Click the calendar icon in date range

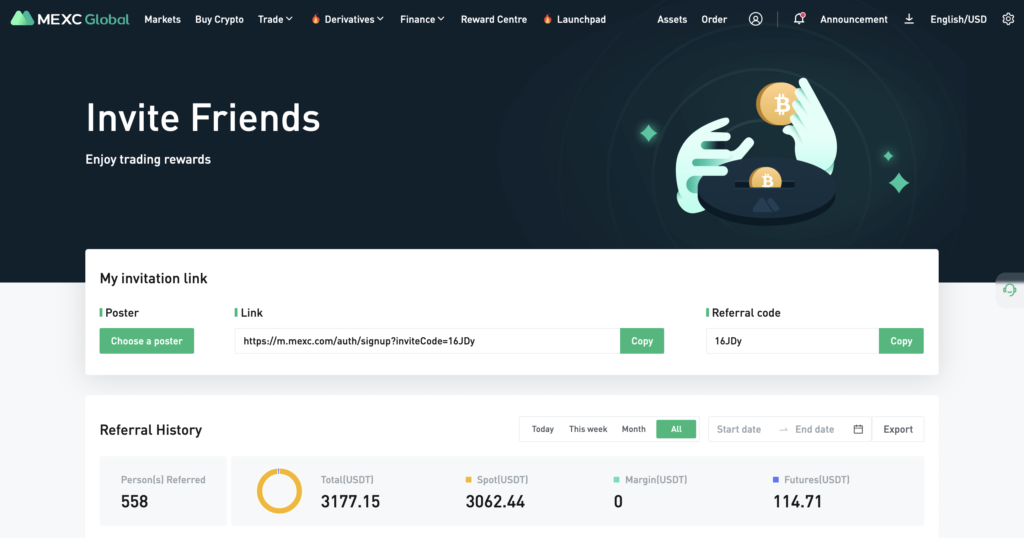coord(858,429)
